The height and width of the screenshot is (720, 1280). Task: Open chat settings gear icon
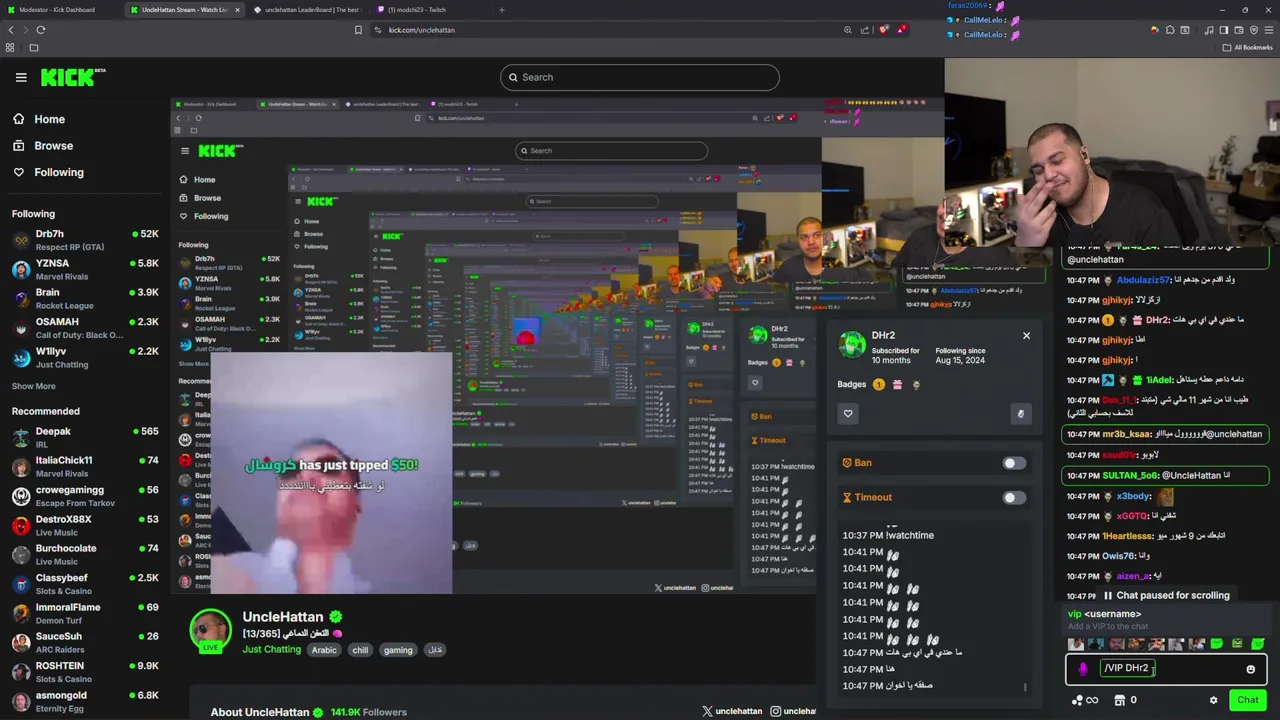(1213, 700)
